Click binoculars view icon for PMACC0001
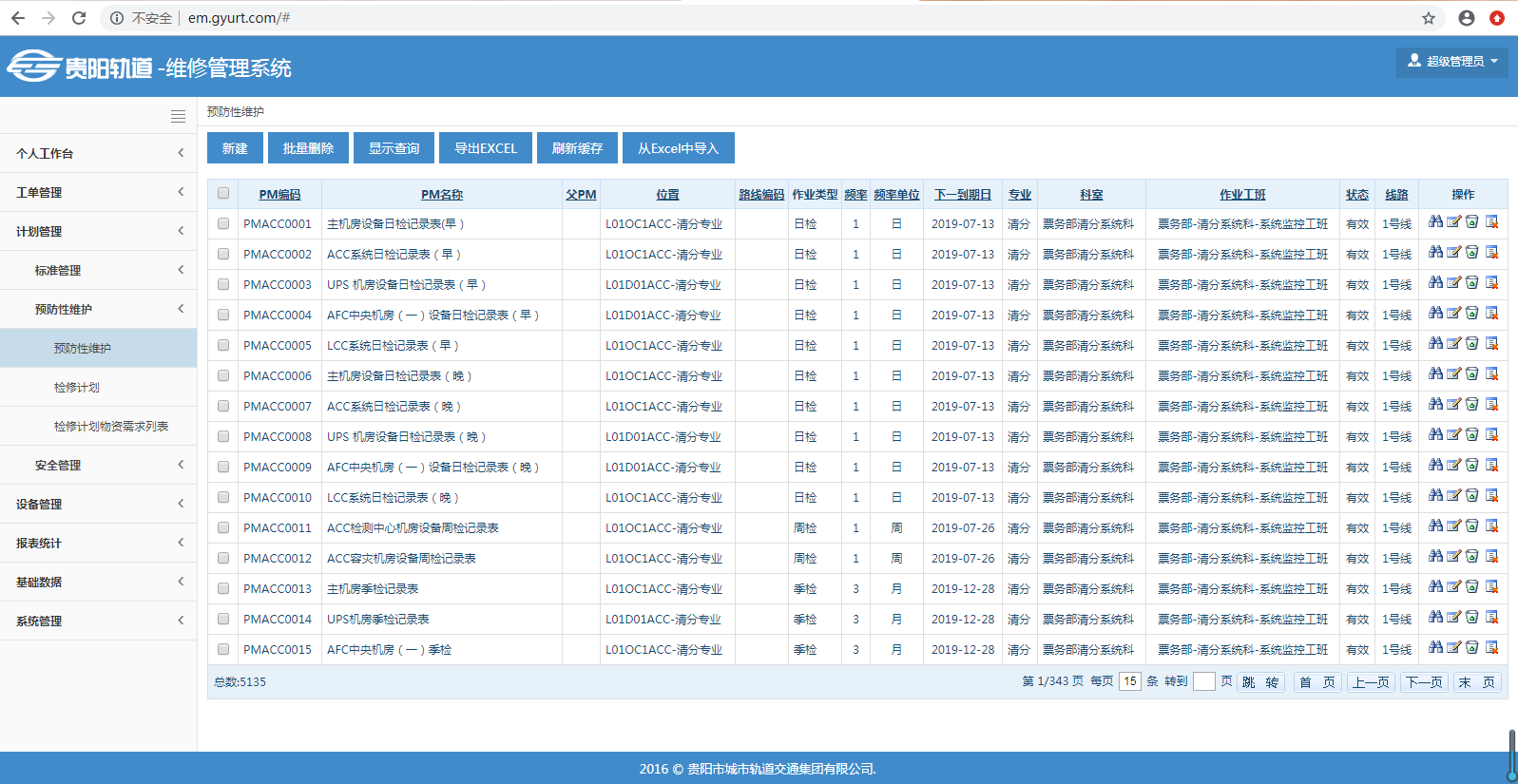The height and width of the screenshot is (784, 1518). (1435, 222)
